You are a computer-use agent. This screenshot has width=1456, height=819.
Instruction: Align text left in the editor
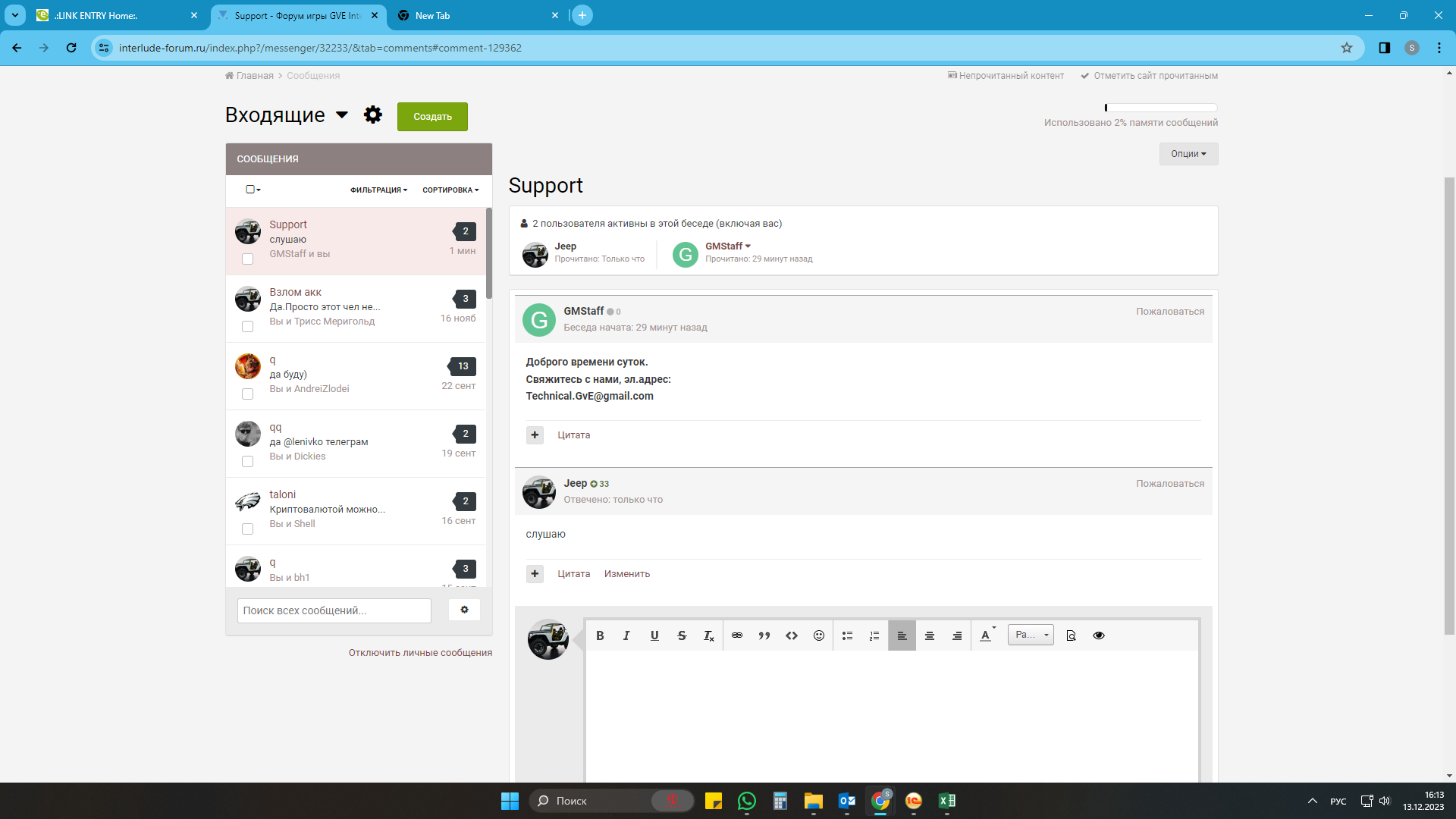[x=902, y=635]
